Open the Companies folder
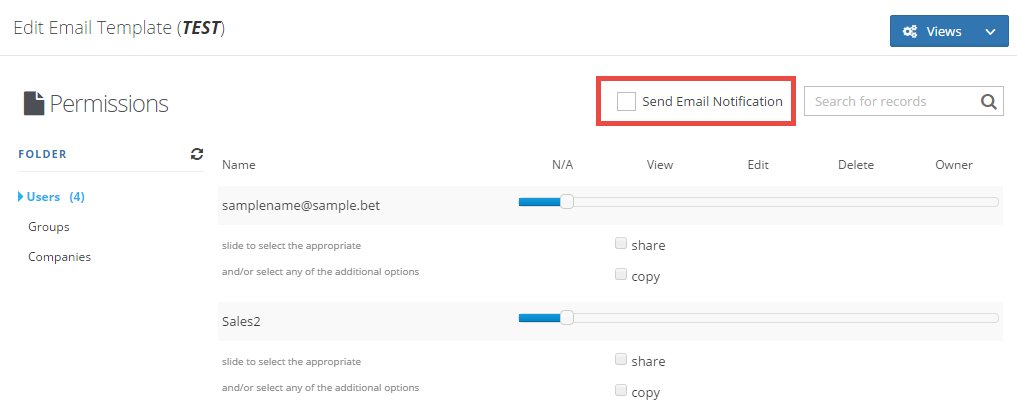The height and width of the screenshot is (410, 1017). pyautogui.click(x=59, y=257)
